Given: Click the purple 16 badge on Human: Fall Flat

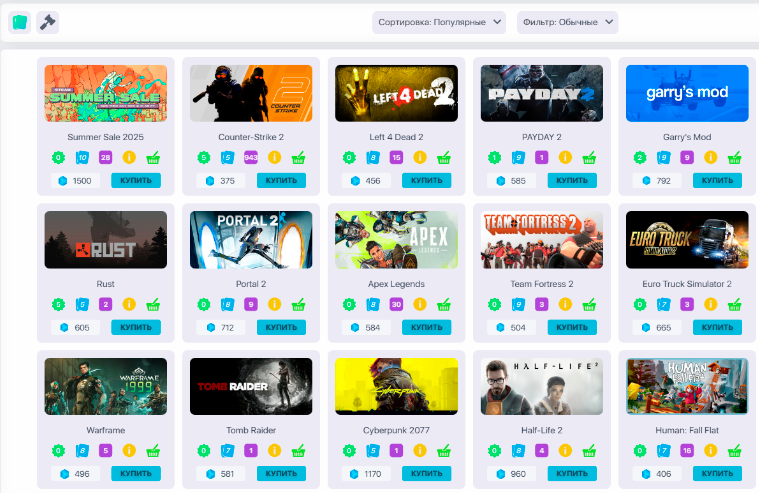Looking at the screenshot, I should pos(687,450).
